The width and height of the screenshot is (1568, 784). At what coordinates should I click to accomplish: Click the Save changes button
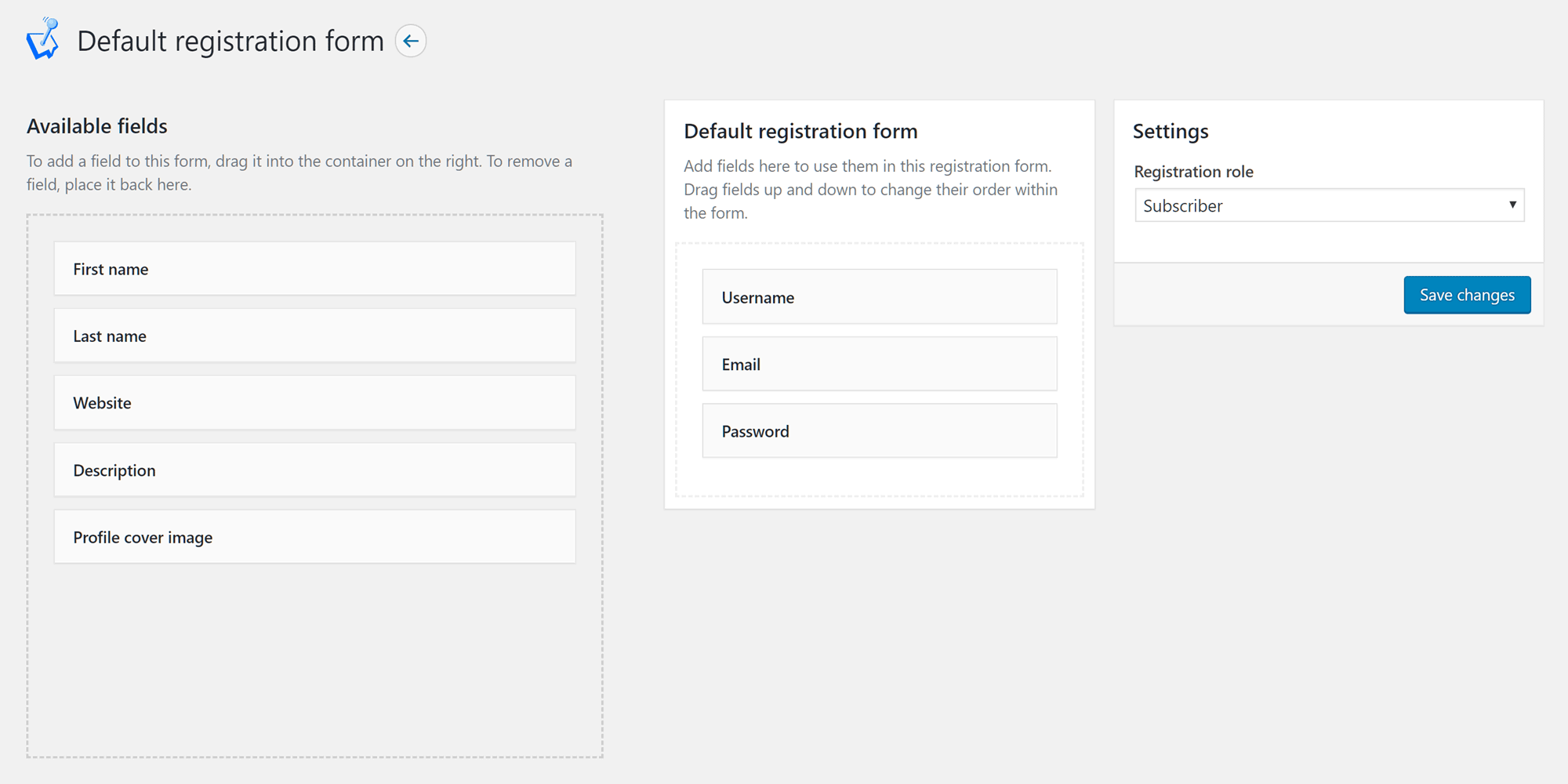coord(1467,295)
